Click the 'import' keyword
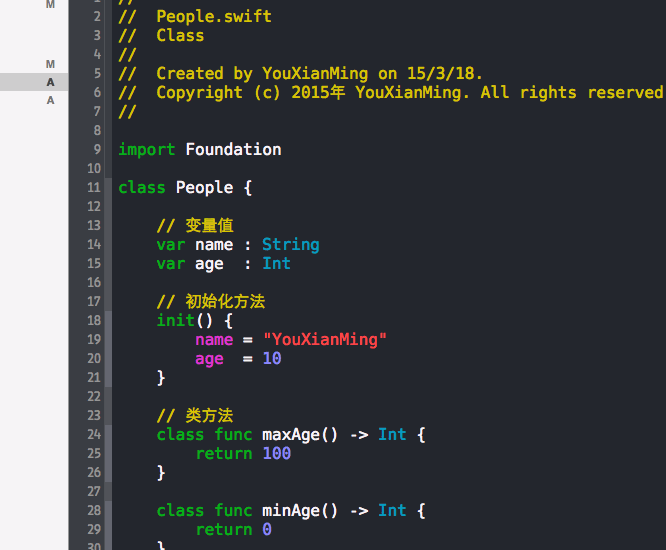 147,150
